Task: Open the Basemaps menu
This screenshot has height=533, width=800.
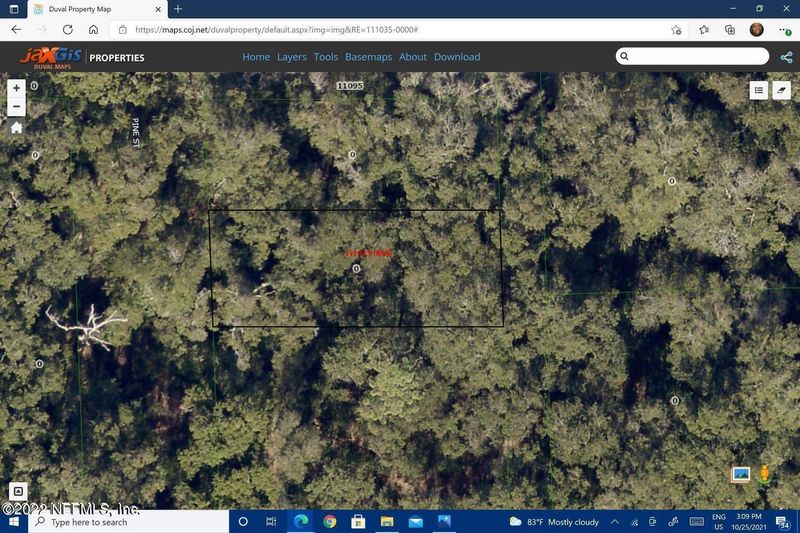Action: (368, 57)
